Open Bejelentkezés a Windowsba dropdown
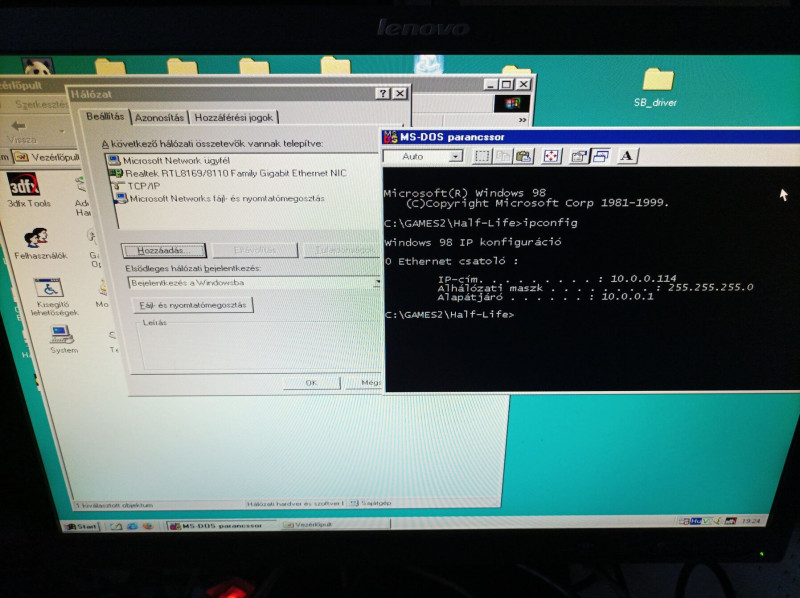Viewport: 800px width, 598px height. [x=377, y=282]
